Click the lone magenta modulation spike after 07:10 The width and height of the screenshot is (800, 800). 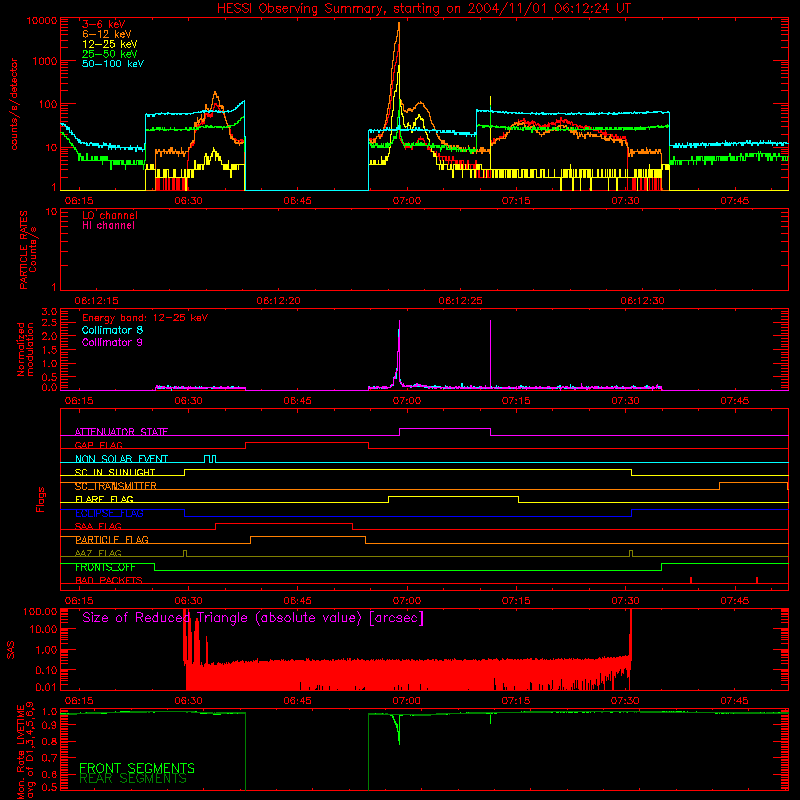[x=490, y=354]
